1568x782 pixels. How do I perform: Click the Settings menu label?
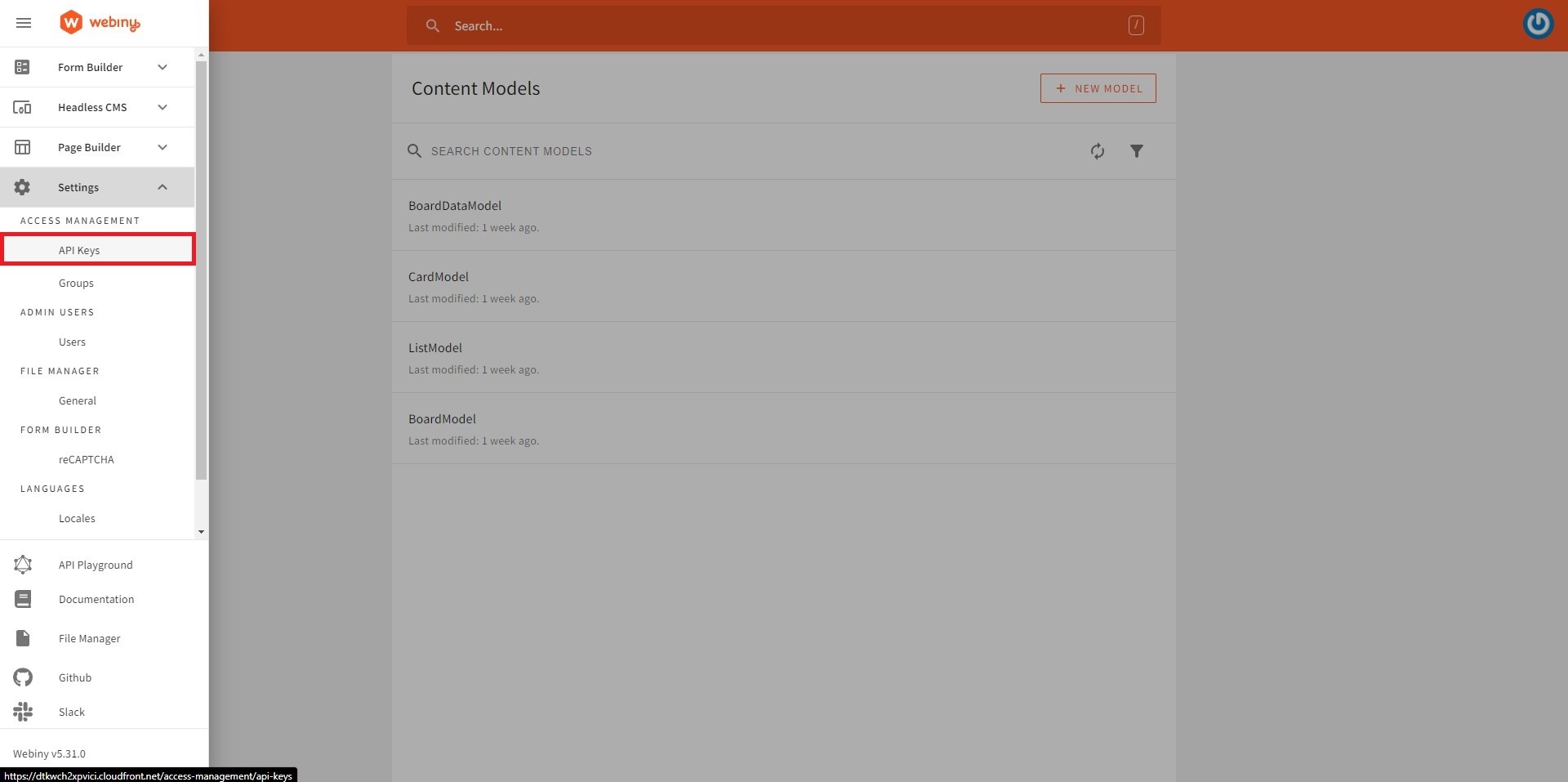(x=78, y=187)
